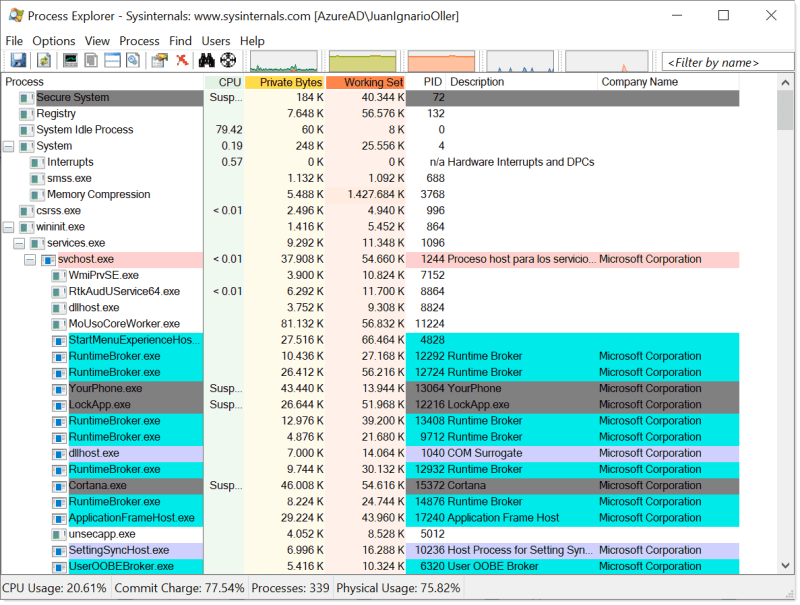800x605 pixels.
Task: Click the vertical scrollbar thumb
Action: click(x=785, y=110)
